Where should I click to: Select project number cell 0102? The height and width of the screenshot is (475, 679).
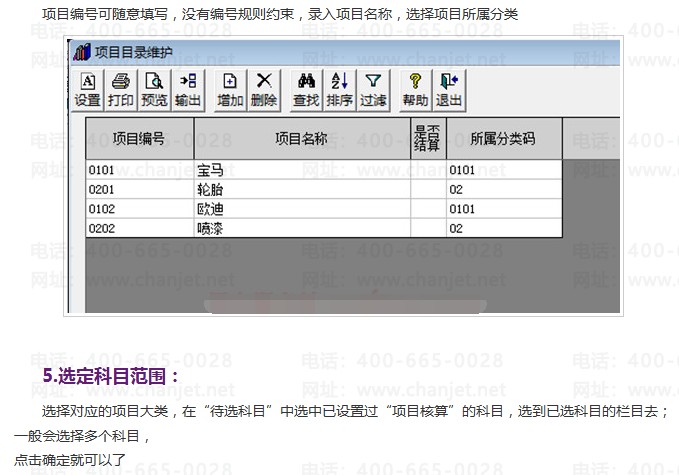139,209
